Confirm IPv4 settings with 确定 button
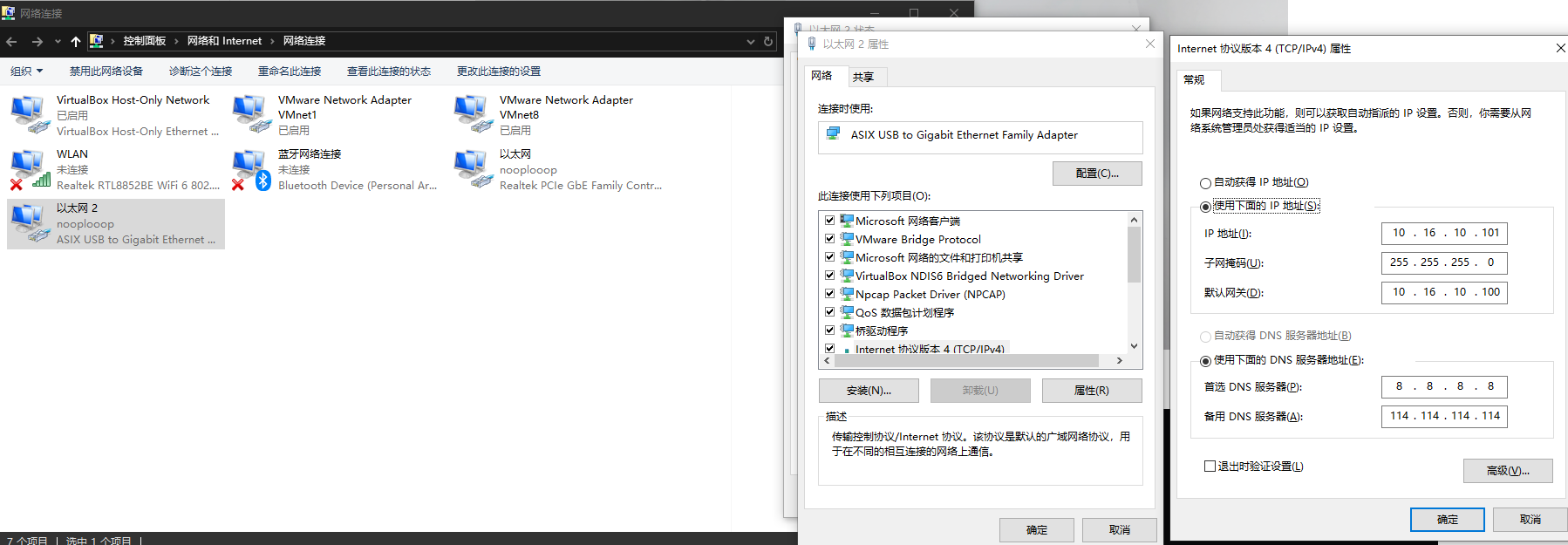1568x545 pixels. pyautogui.click(x=1448, y=520)
